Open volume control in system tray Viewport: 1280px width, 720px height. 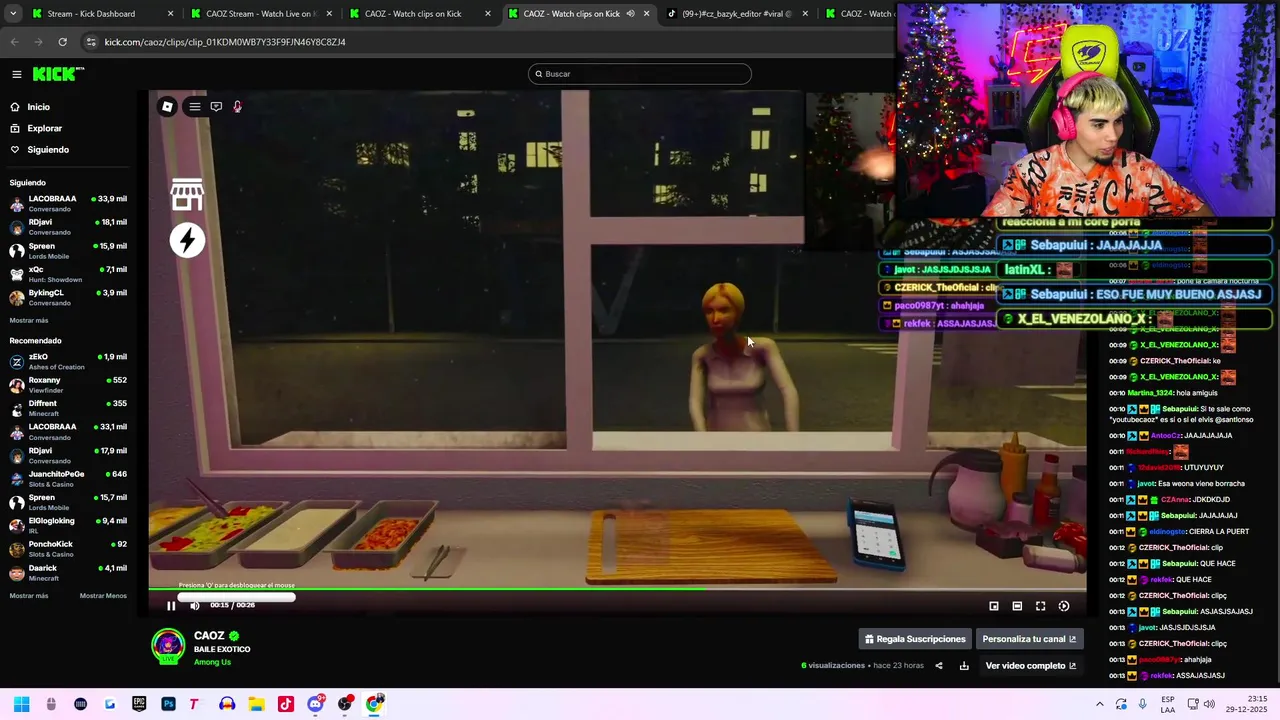tap(1208, 704)
